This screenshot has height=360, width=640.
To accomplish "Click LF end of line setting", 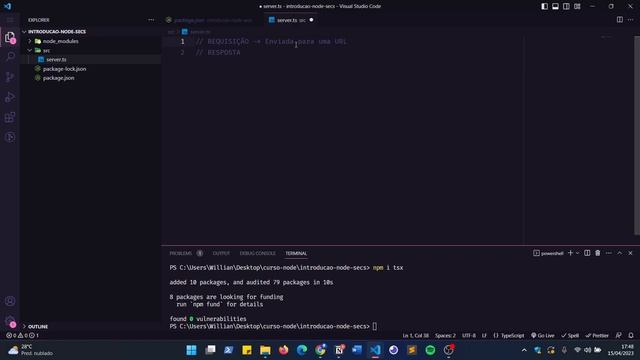I will (x=484, y=335).
